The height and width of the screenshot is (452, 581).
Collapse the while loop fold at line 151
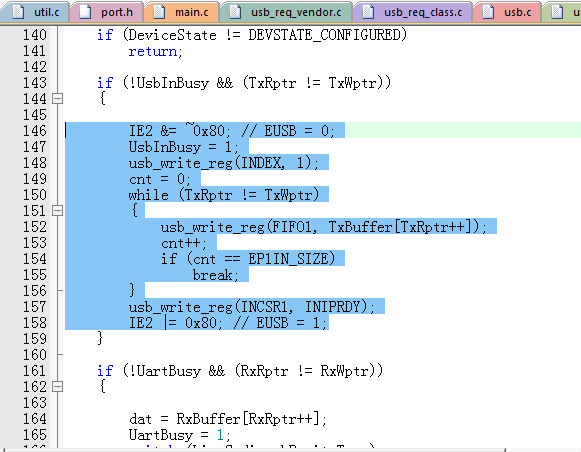[x=57, y=211]
